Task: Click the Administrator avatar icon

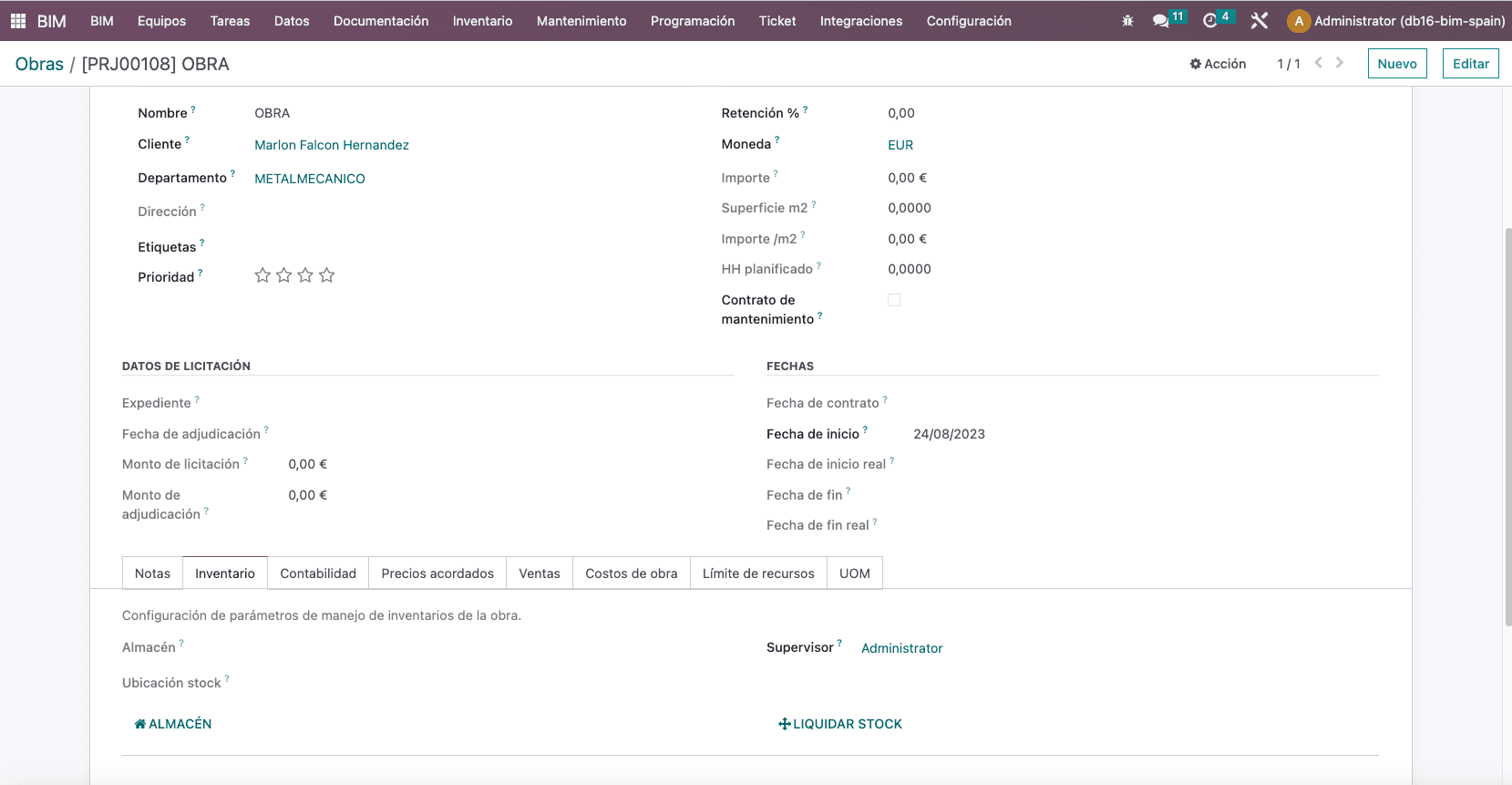Action: tap(1299, 20)
